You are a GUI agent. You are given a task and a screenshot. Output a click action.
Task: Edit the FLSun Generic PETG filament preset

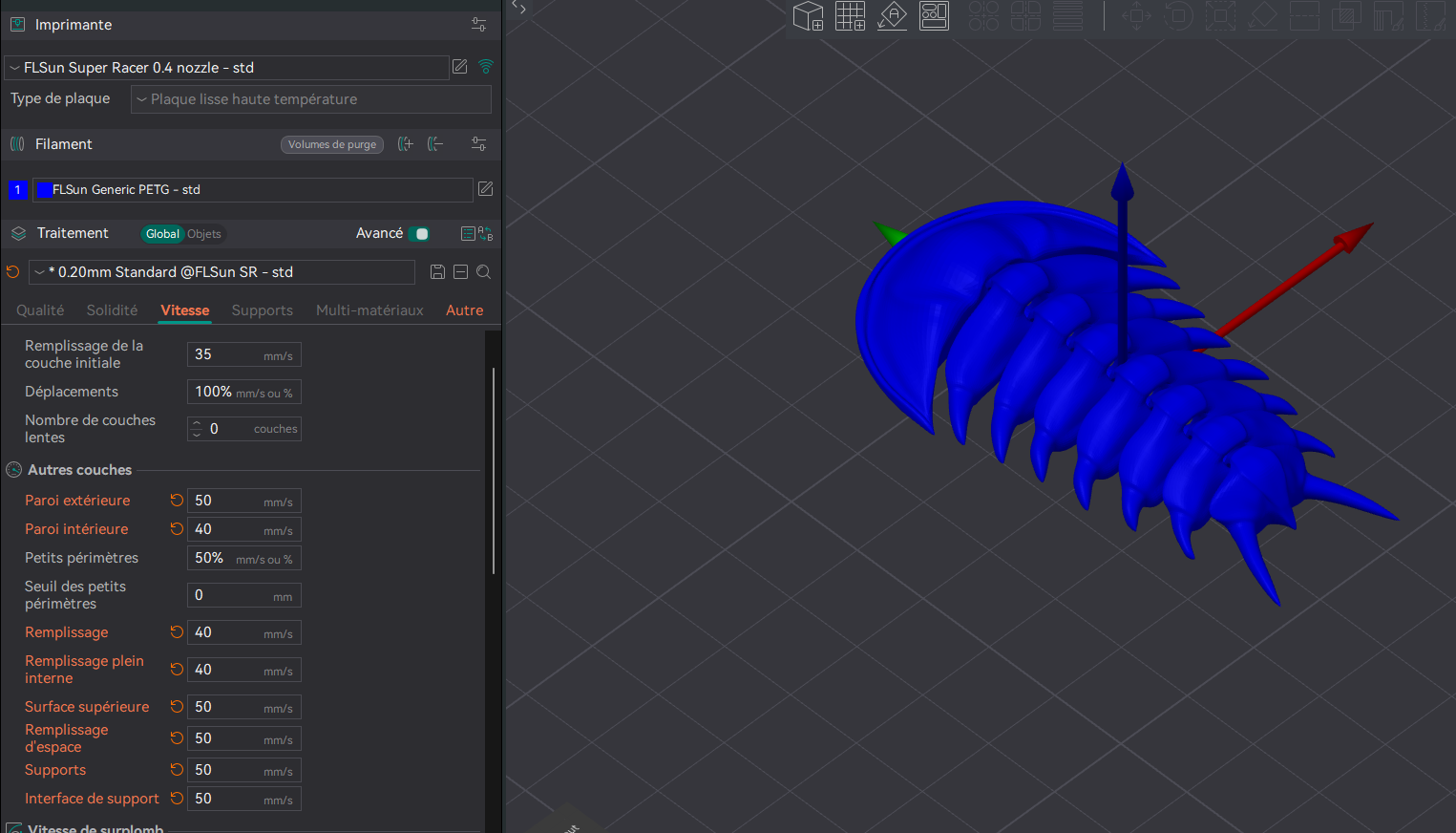click(x=485, y=189)
